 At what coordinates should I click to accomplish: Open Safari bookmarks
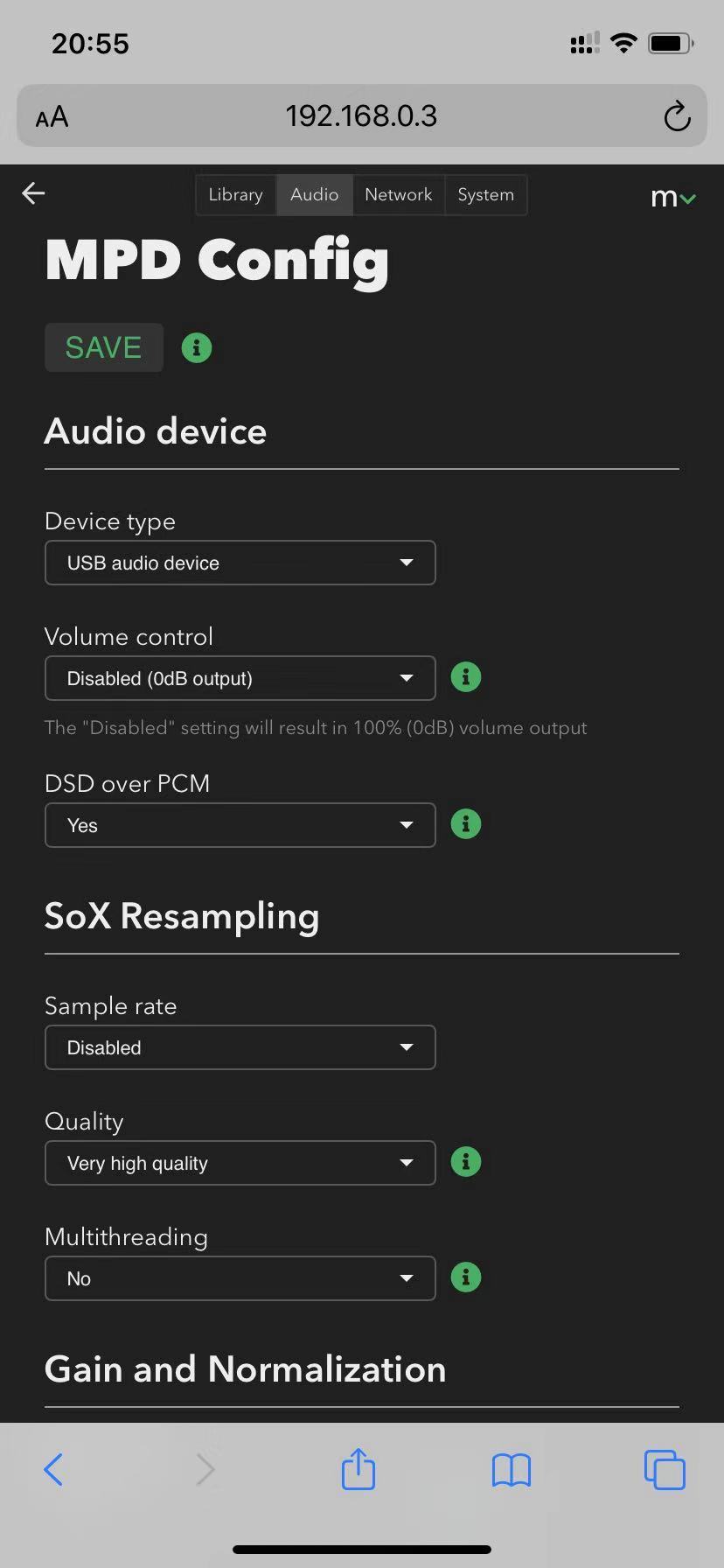[x=512, y=1470]
